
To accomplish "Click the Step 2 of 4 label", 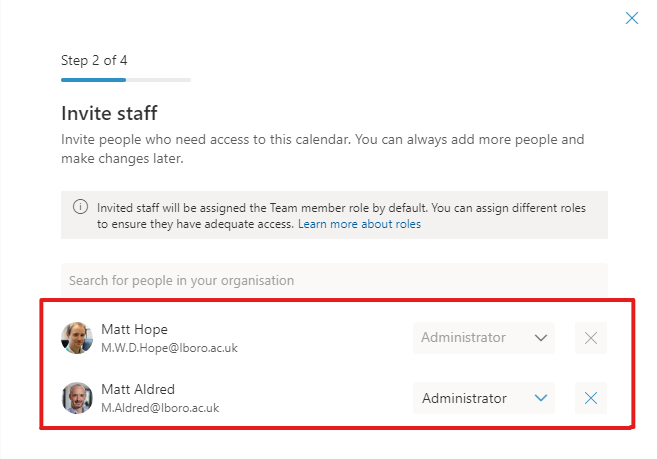I will pos(94,60).
